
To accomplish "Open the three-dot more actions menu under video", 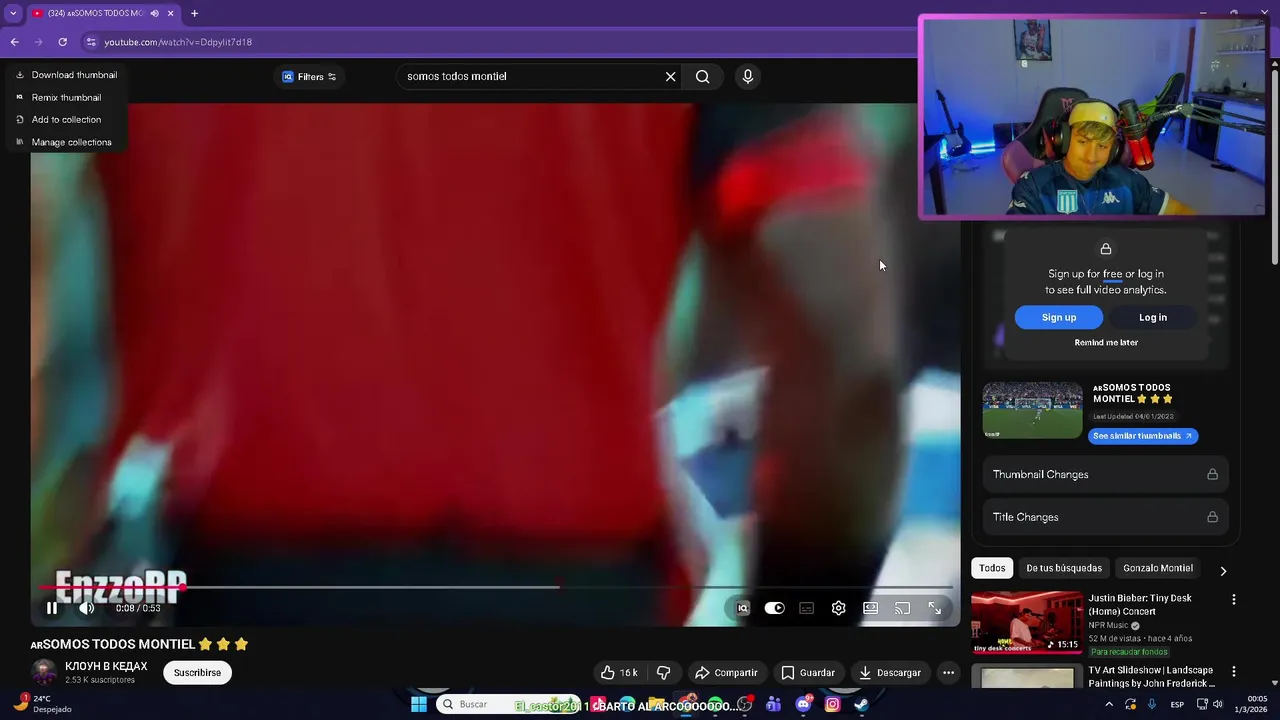I will pyautogui.click(x=948, y=673).
